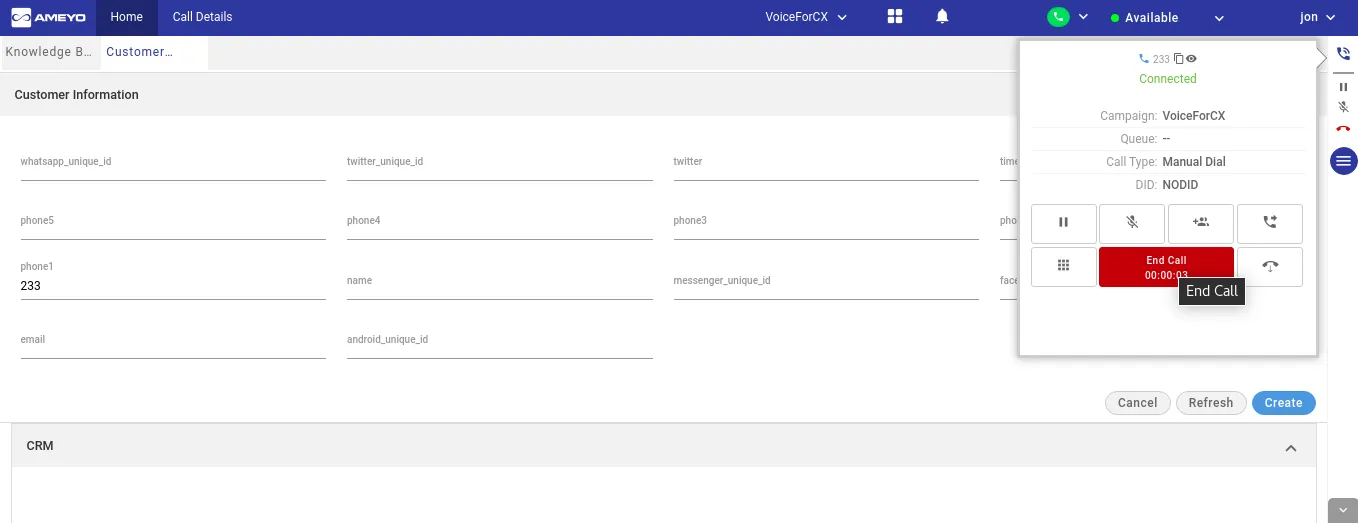Click the twitter input field
This screenshot has height=523, width=1358.
click(x=826, y=166)
